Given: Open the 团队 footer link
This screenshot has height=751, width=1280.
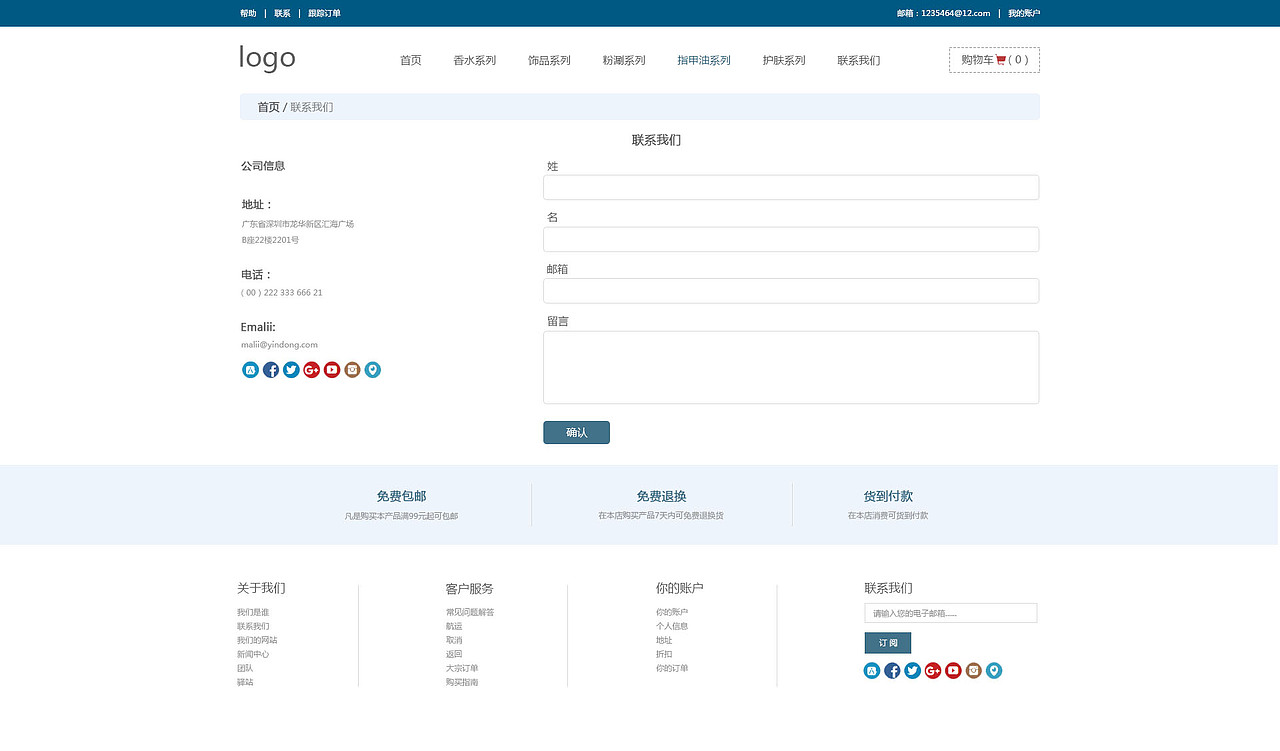Looking at the screenshot, I should [245, 668].
